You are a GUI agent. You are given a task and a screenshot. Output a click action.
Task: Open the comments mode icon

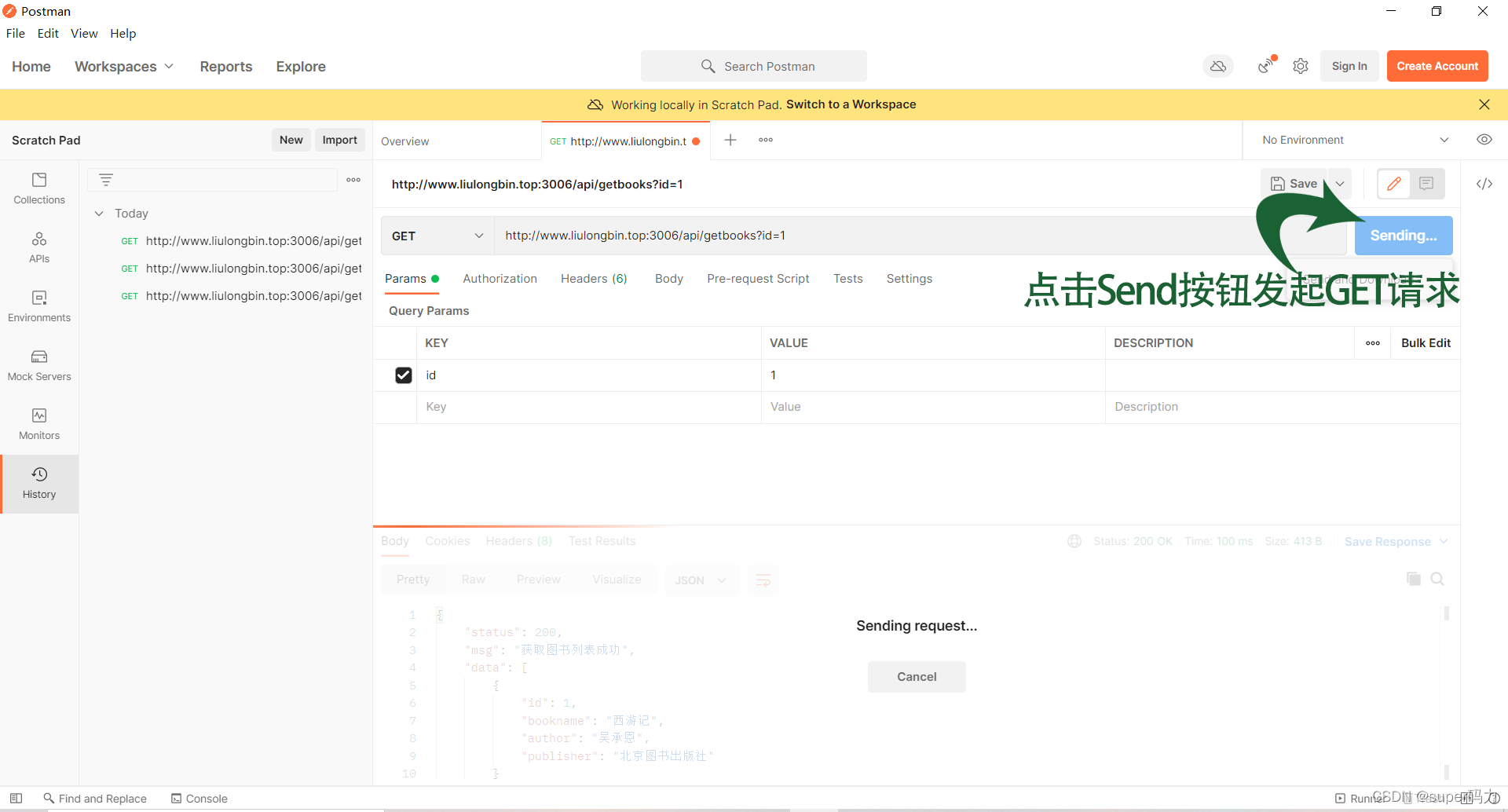(1426, 184)
